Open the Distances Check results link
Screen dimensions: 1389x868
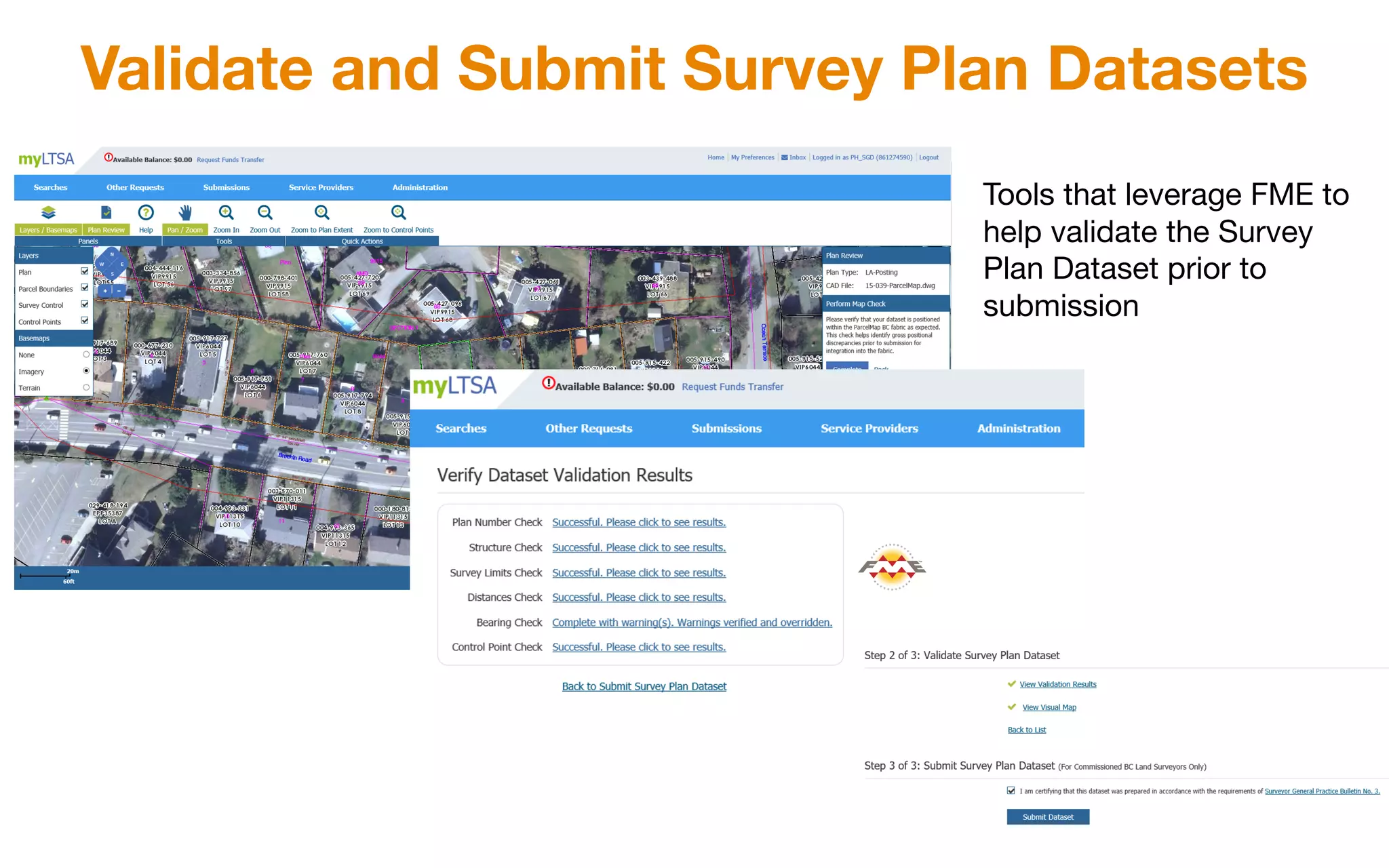639,597
